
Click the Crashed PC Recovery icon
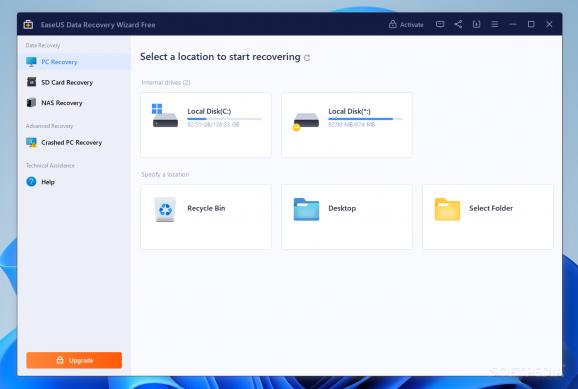pyautogui.click(x=31, y=142)
